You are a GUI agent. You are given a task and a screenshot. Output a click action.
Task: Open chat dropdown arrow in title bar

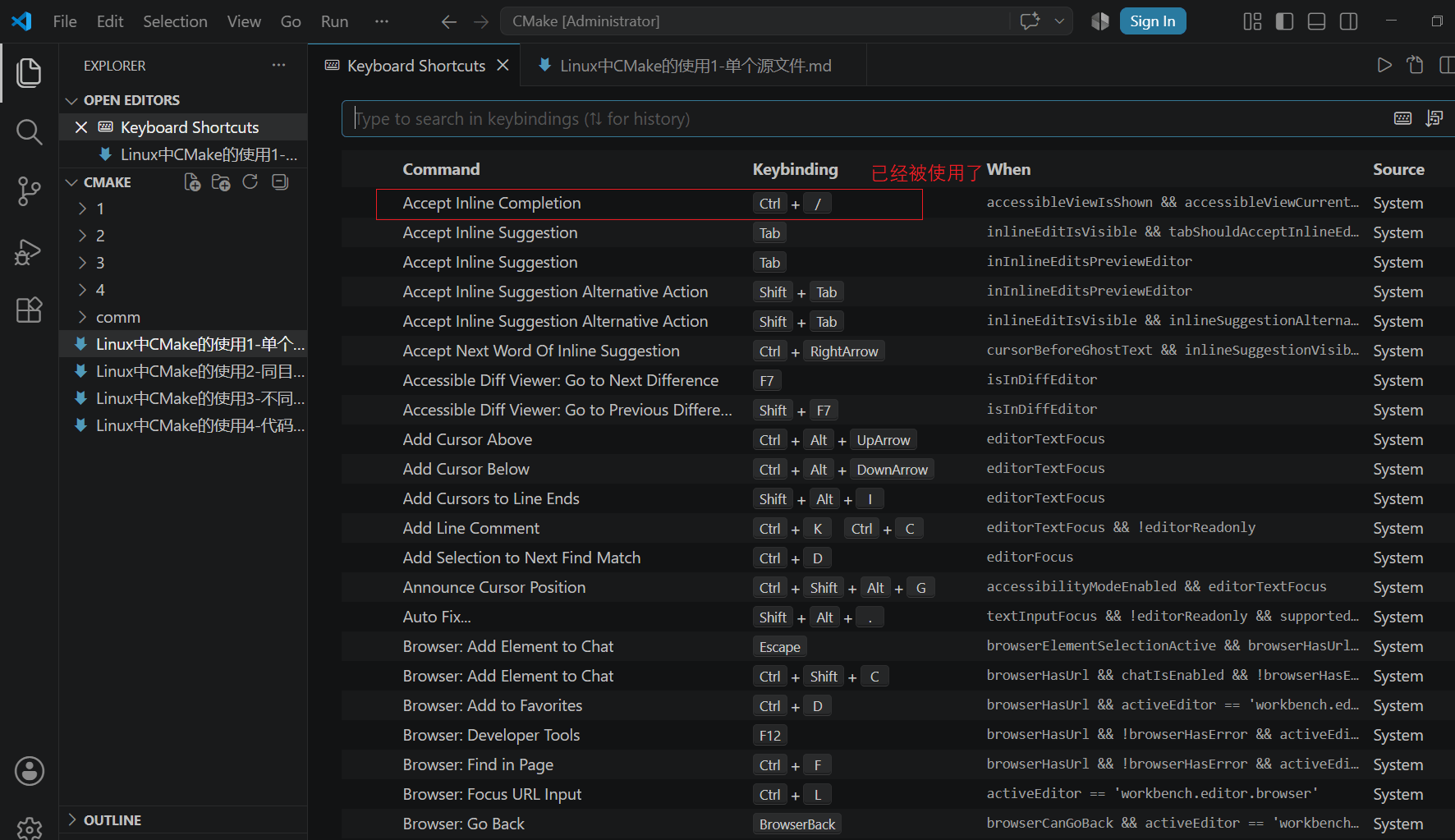(x=1059, y=21)
